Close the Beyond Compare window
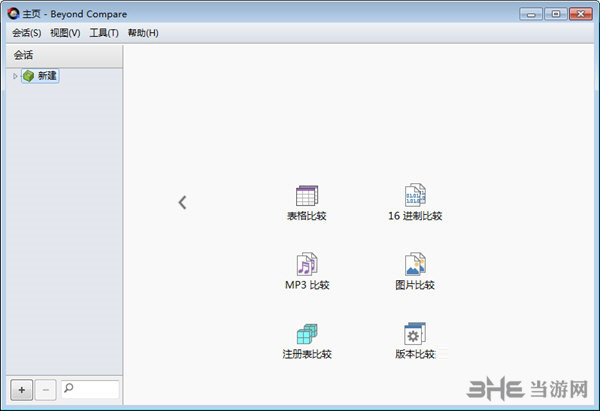Image resolution: width=600 pixels, height=411 pixels. point(580,14)
